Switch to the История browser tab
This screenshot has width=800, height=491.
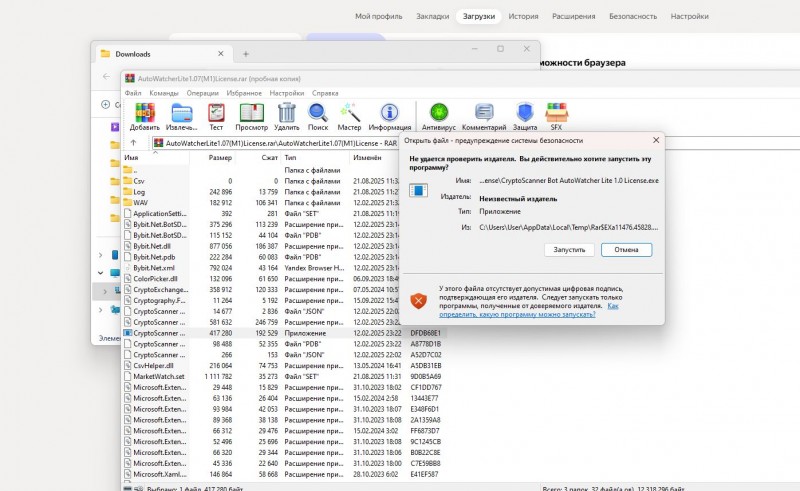523,17
